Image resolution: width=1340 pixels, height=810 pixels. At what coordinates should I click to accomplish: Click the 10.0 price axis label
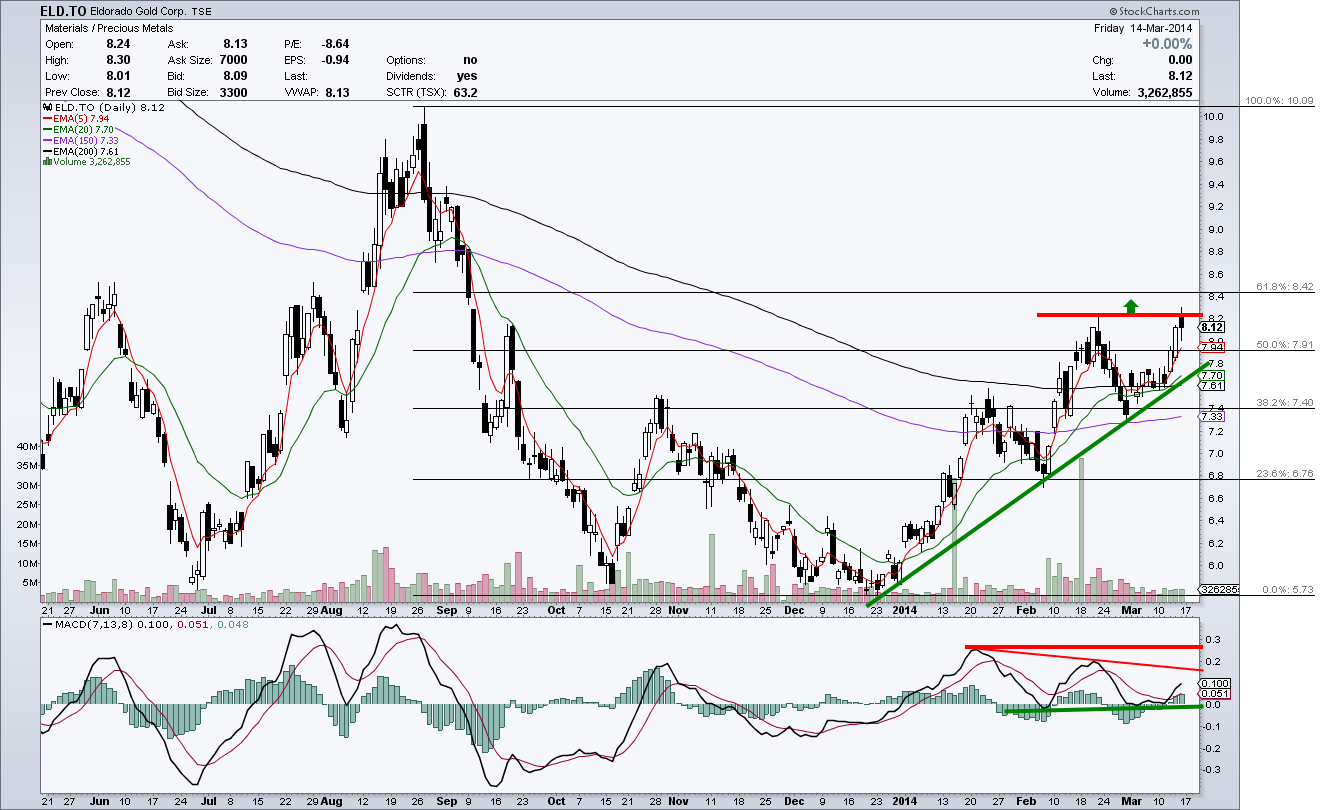pos(1213,117)
